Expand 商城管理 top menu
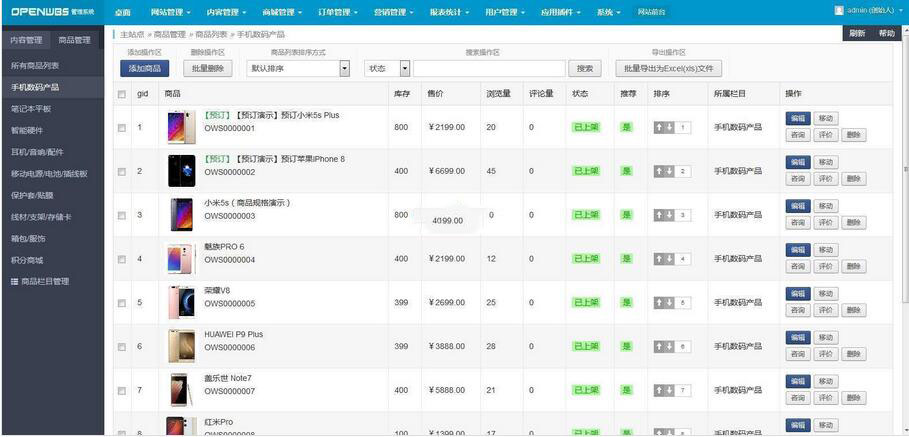The image size is (909, 437). pos(282,12)
